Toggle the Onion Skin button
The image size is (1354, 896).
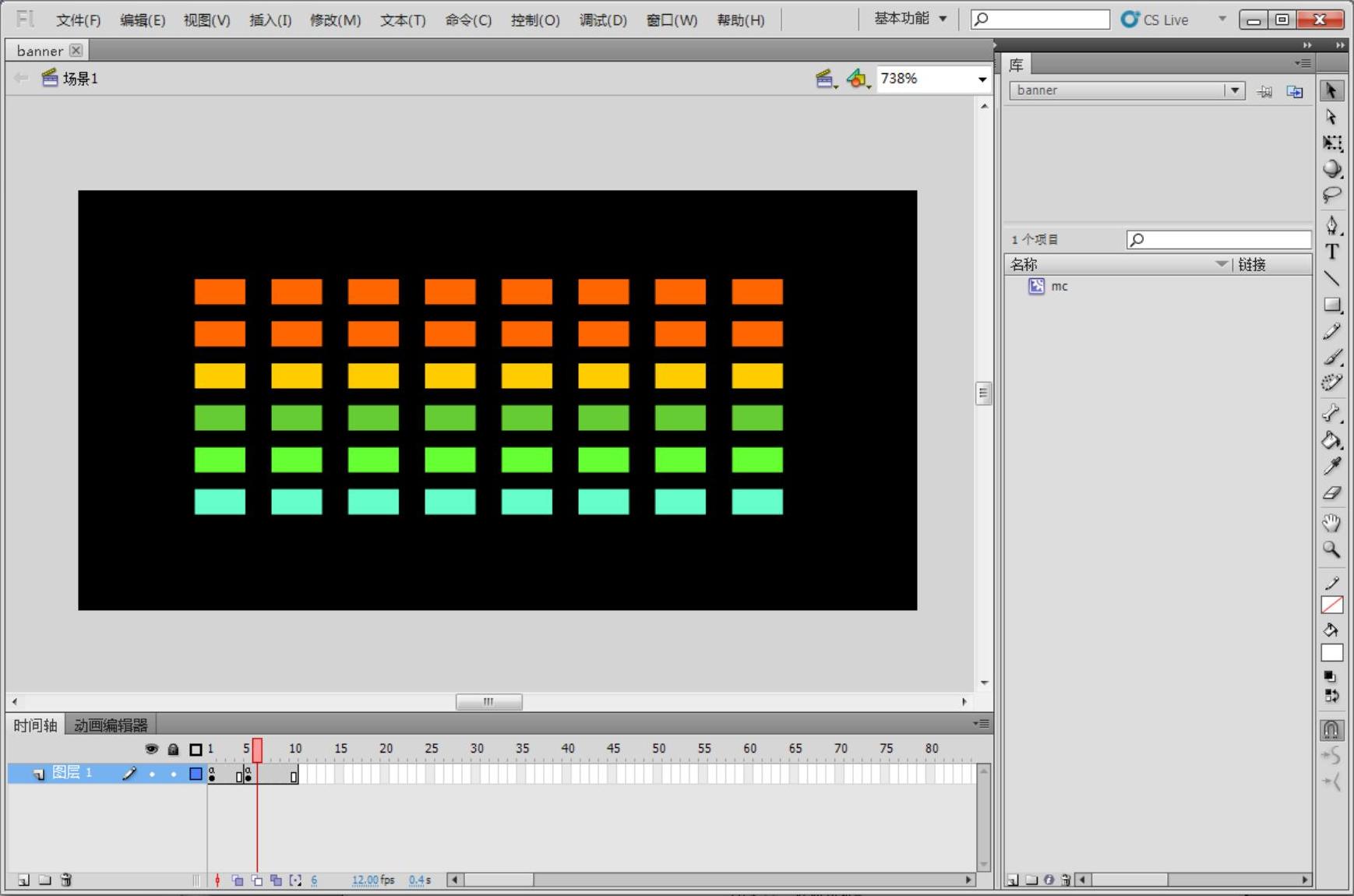238,880
